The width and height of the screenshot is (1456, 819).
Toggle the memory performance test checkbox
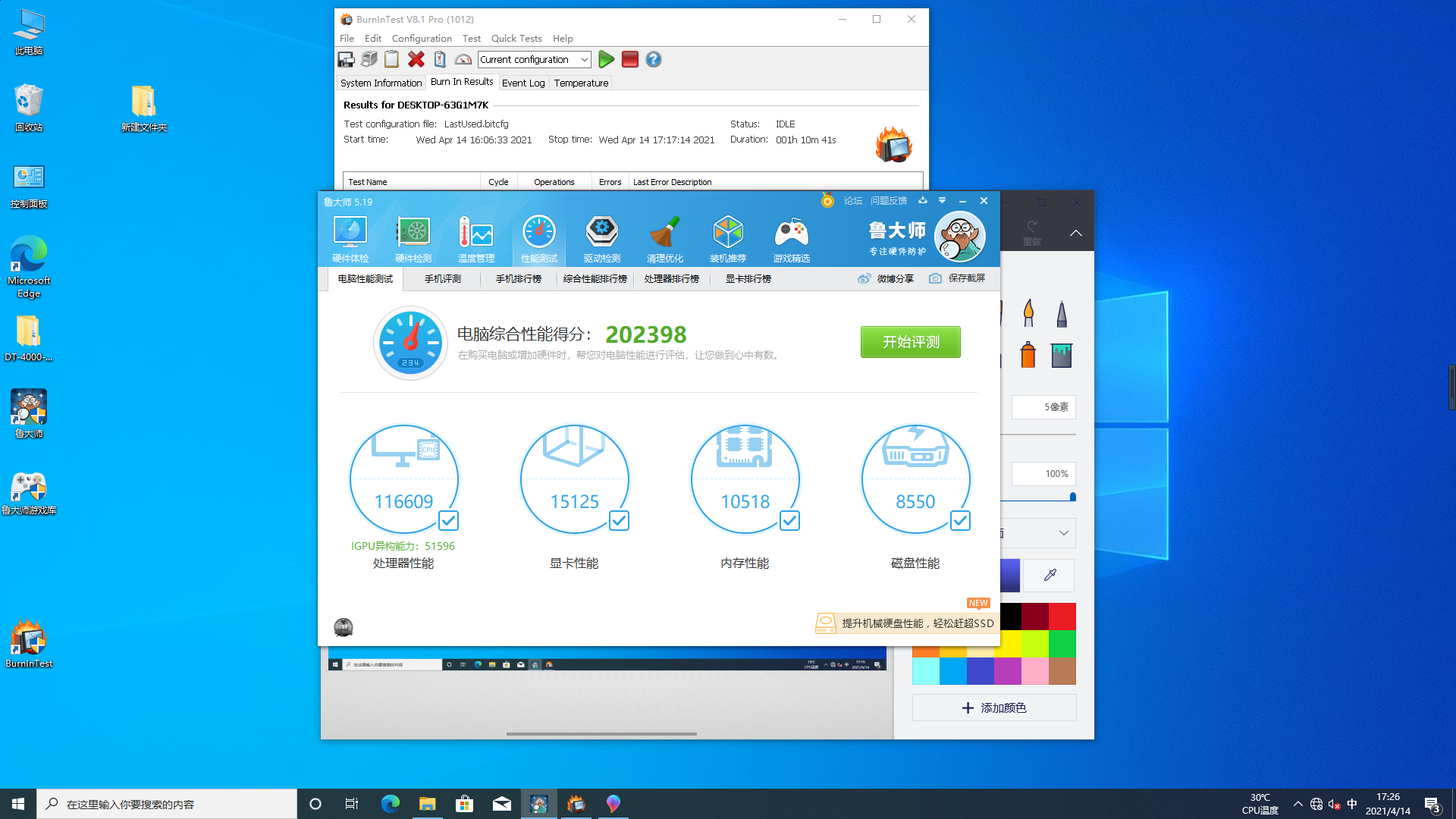789,521
